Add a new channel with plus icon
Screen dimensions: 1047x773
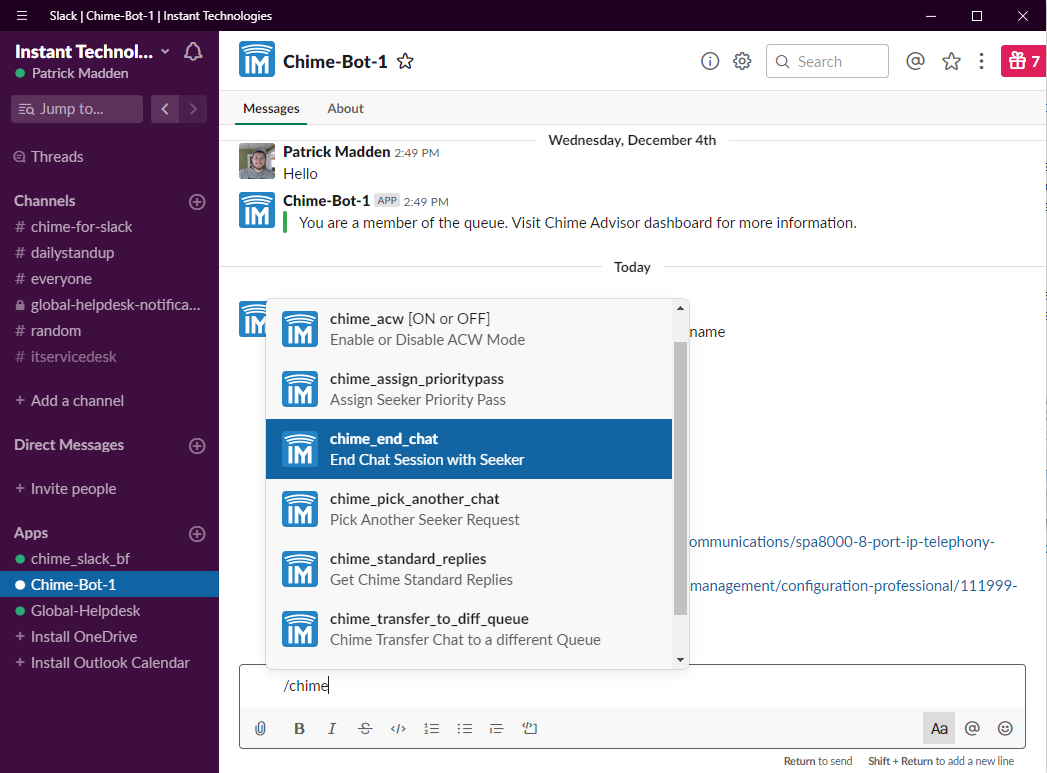(x=197, y=202)
